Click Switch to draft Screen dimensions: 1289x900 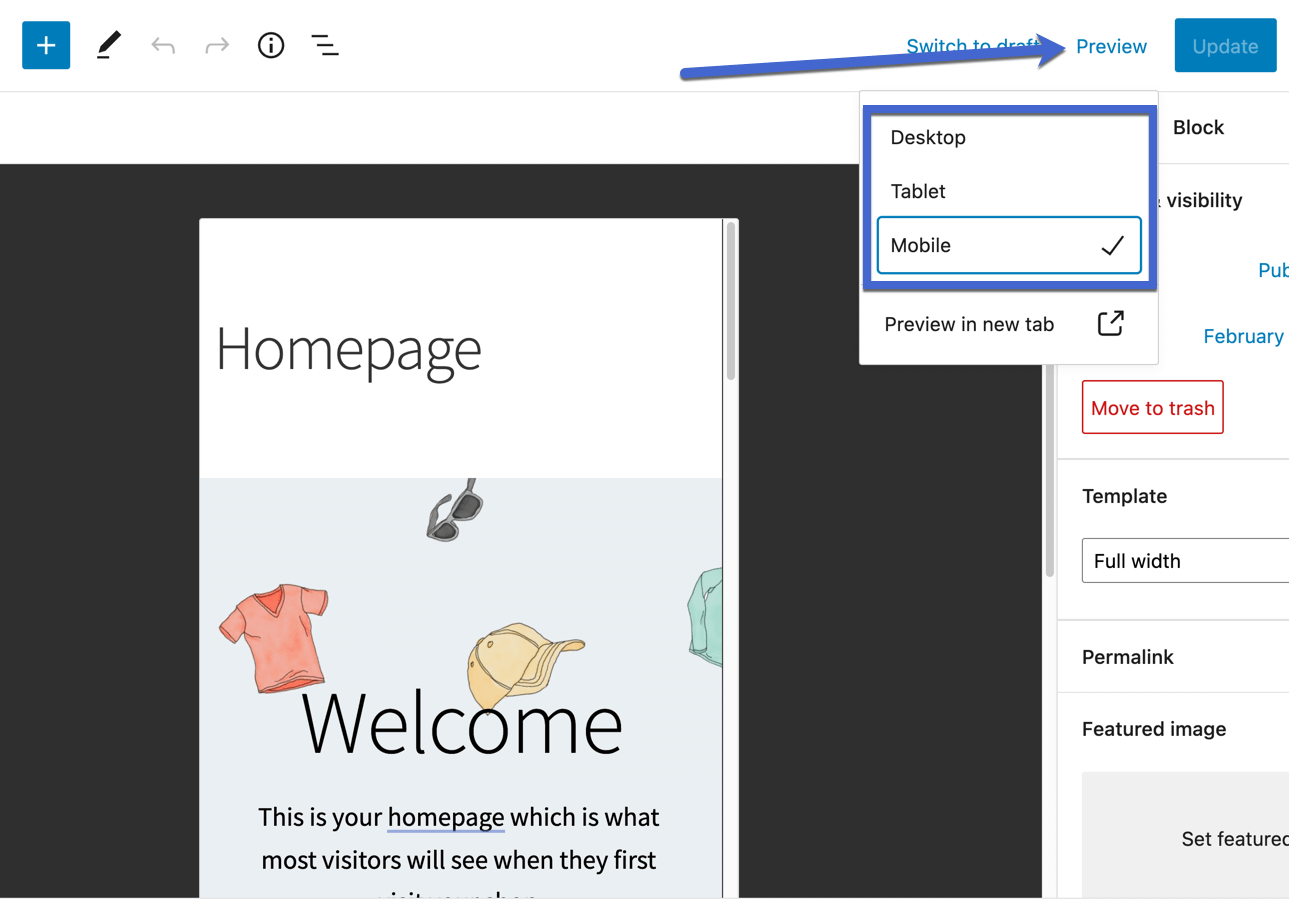click(x=973, y=46)
